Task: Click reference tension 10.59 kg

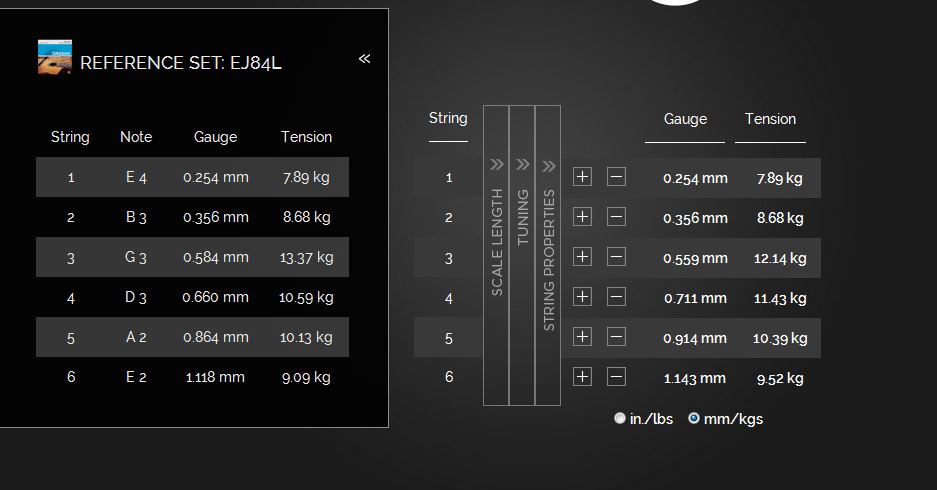Action: [x=306, y=297]
